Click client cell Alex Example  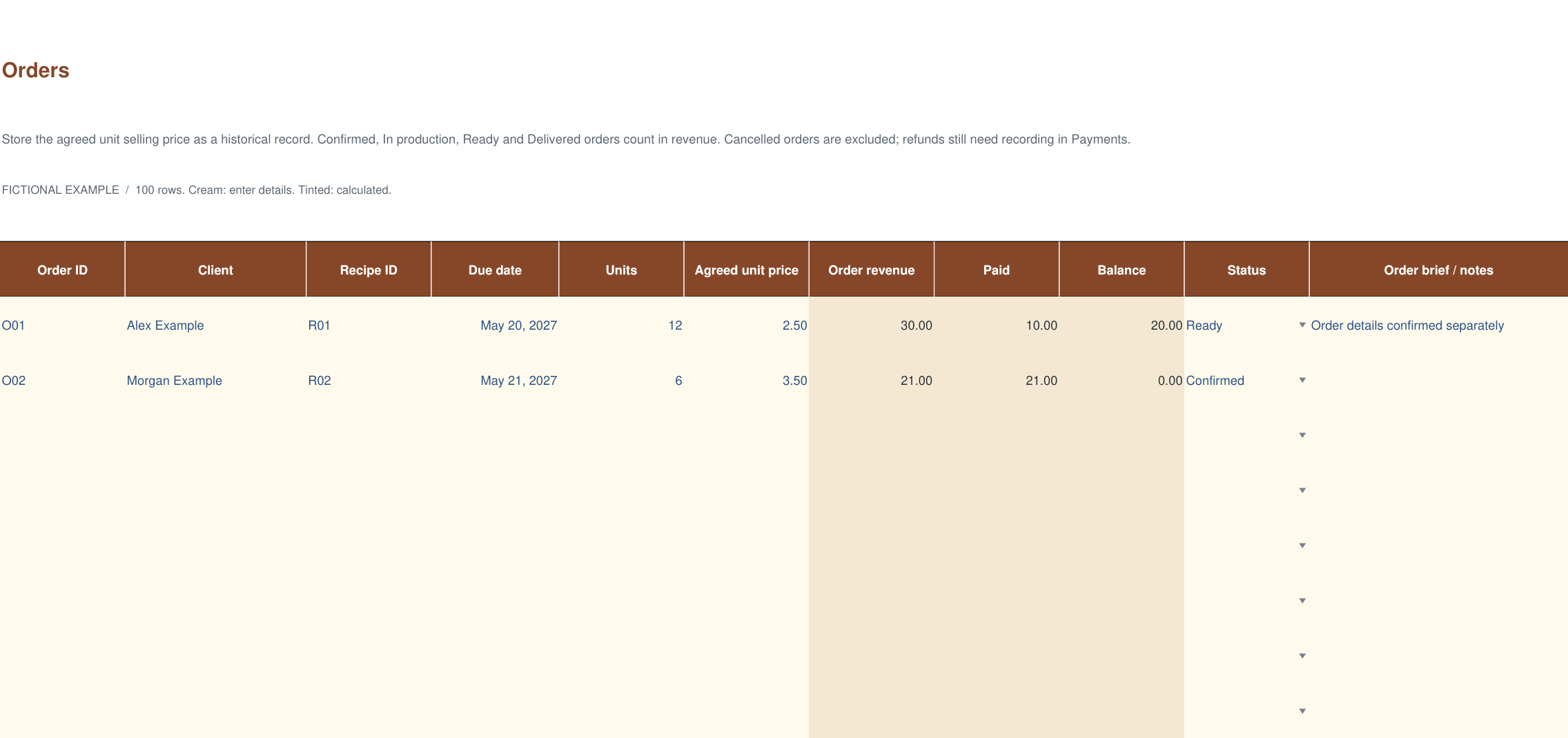[215, 325]
